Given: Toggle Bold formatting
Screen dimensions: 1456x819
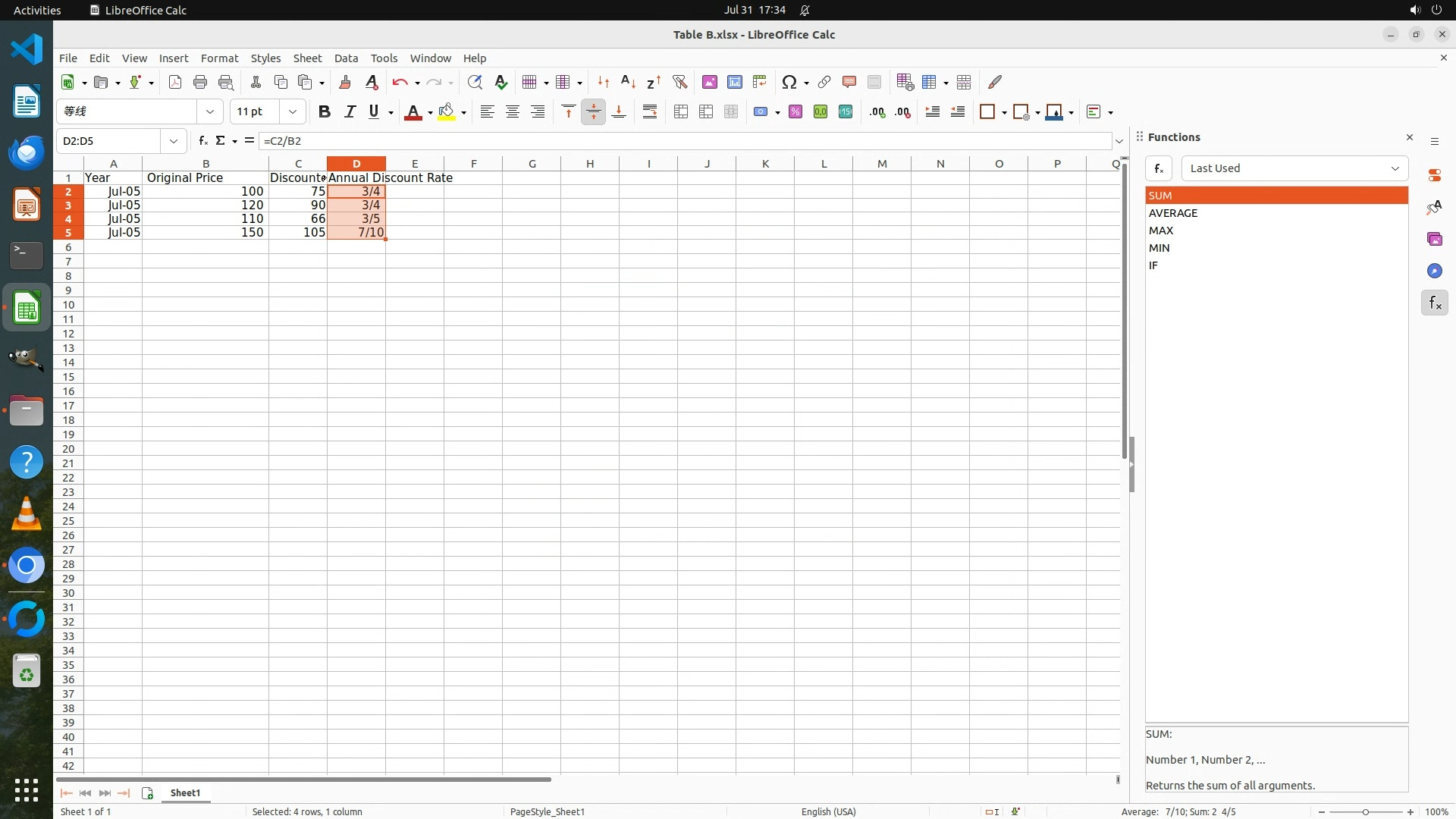Looking at the screenshot, I should tap(325, 111).
